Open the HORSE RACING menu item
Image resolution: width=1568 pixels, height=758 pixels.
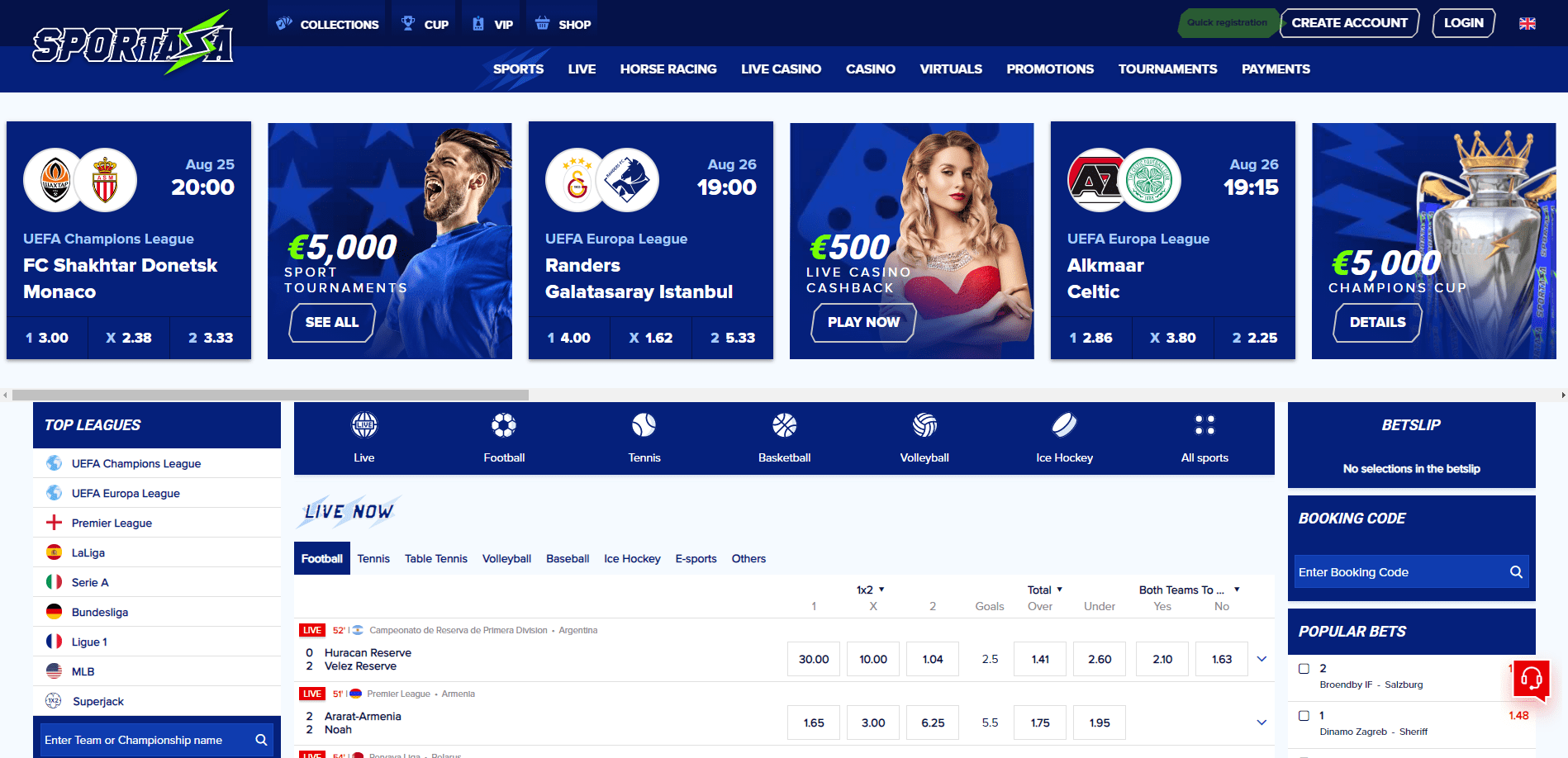tap(668, 69)
